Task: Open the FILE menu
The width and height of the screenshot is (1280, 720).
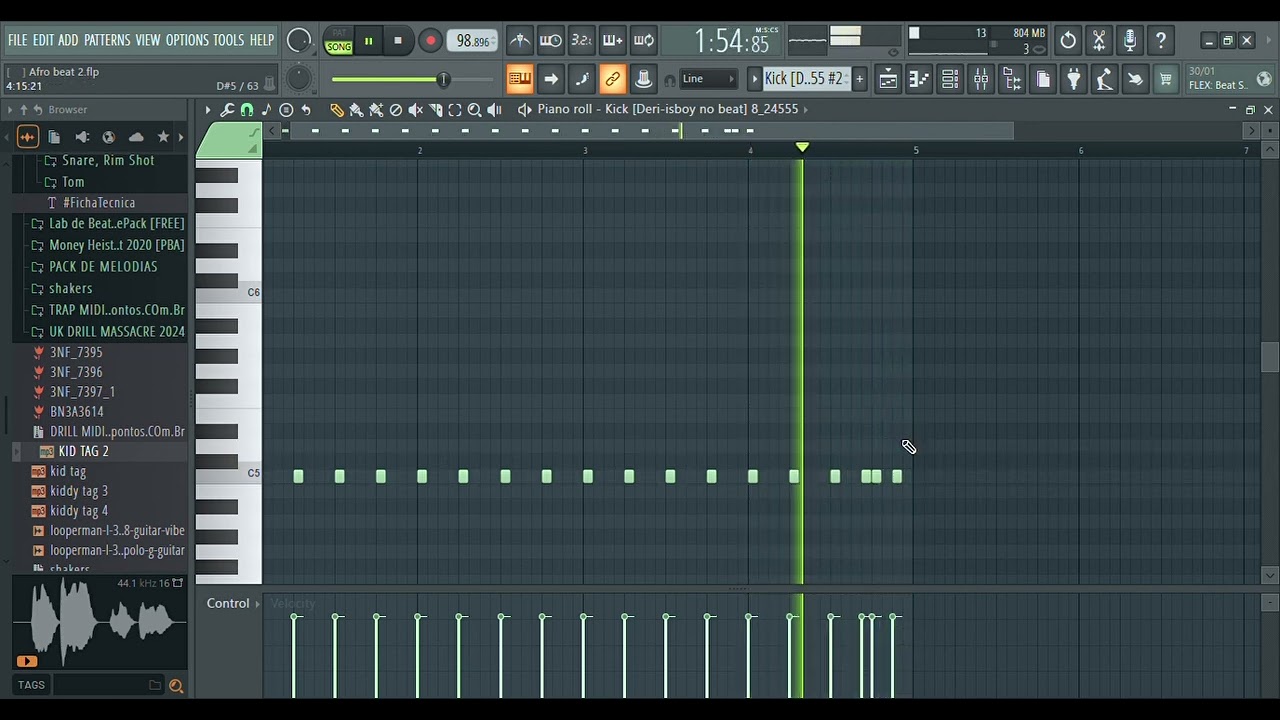Action: (18, 40)
